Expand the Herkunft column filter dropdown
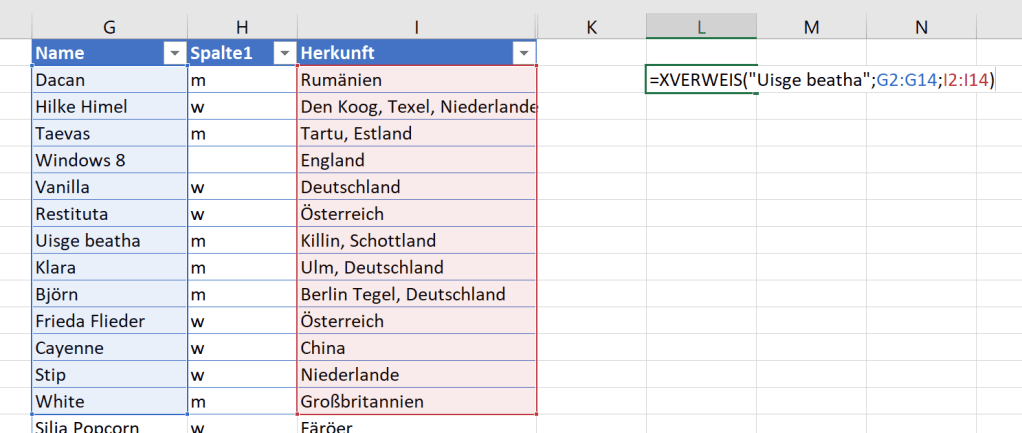 coord(523,54)
